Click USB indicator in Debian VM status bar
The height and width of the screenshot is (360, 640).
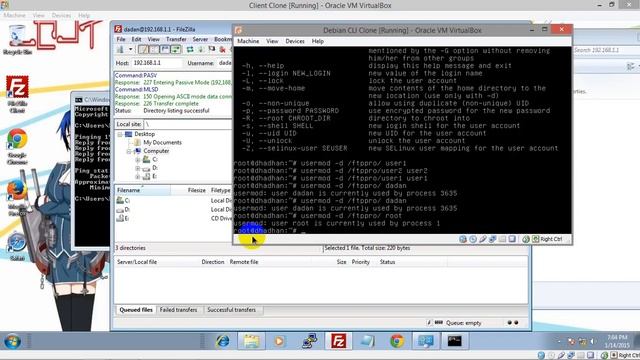(x=482, y=239)
